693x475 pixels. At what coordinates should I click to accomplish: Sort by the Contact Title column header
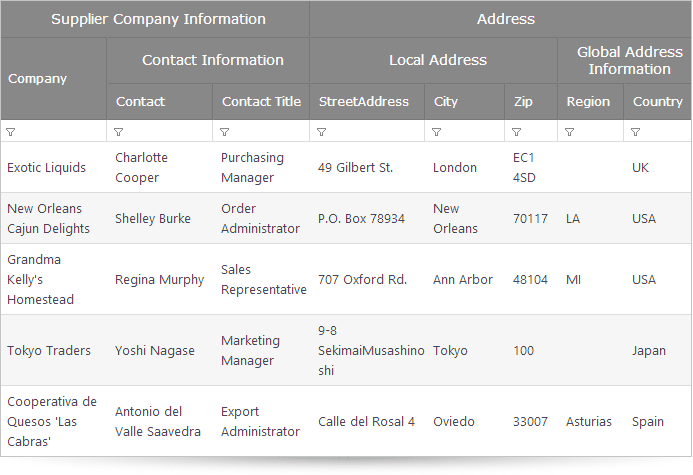pyautogui.click(x=261, y=102)
